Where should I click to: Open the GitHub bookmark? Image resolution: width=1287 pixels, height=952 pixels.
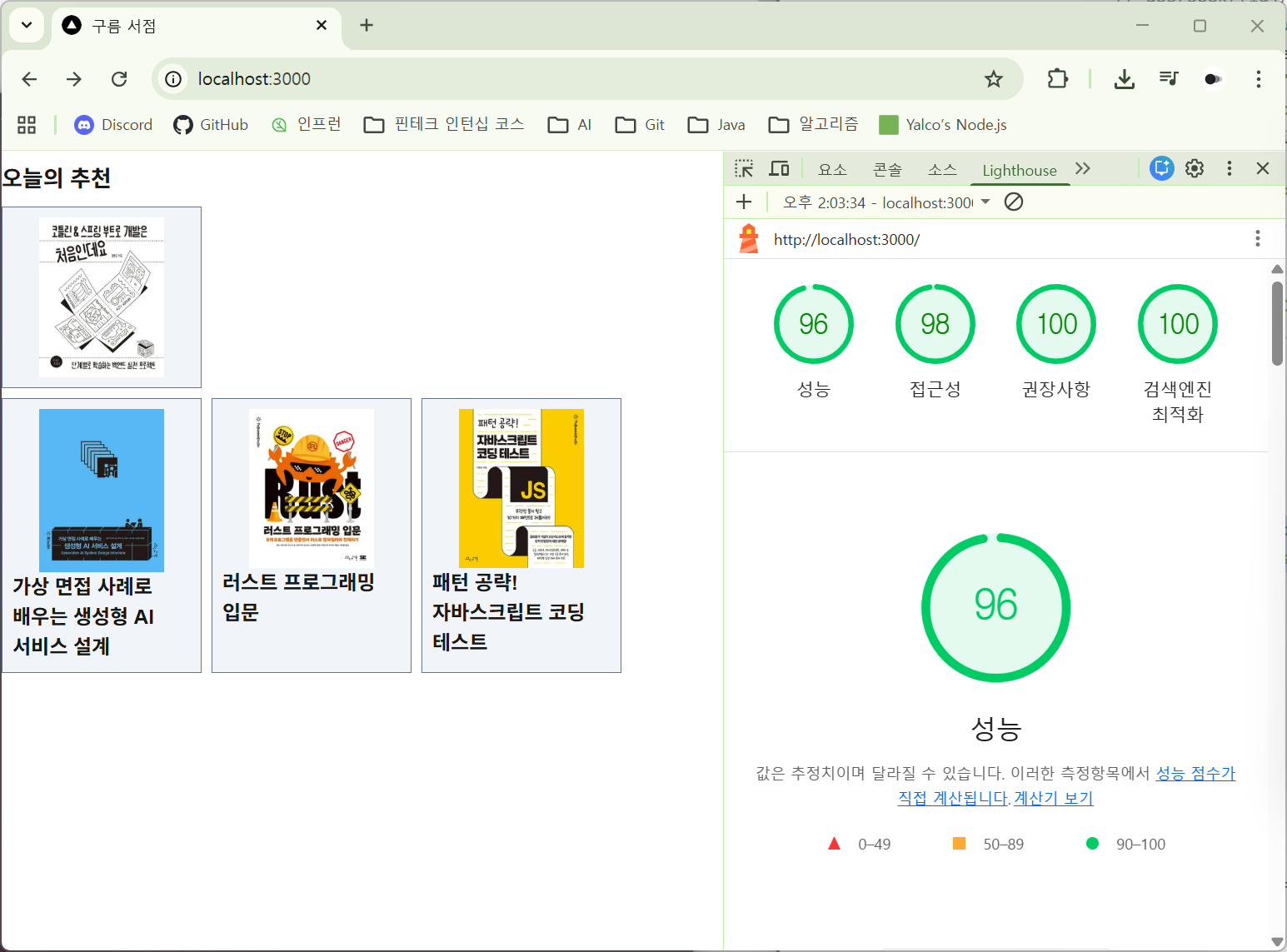pyautogui.click(x=212, y=125)
